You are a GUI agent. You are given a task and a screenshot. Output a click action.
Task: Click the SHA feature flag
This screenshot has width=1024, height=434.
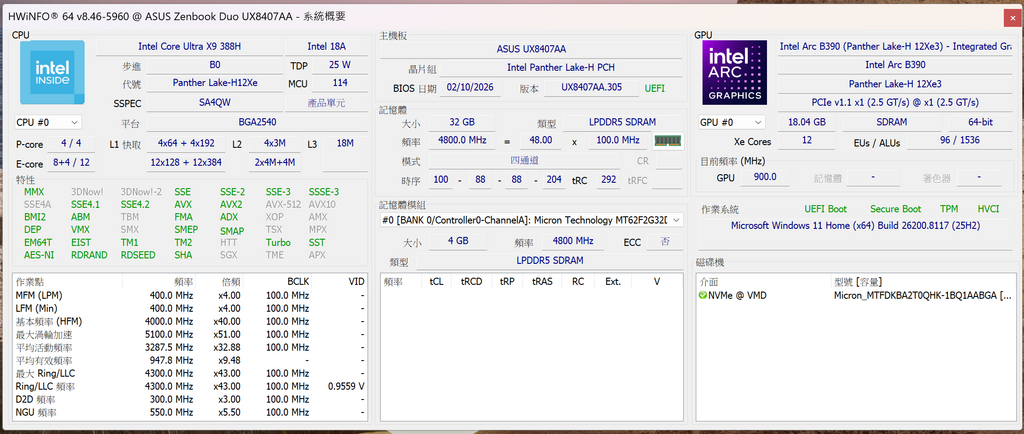click(183, 255)
